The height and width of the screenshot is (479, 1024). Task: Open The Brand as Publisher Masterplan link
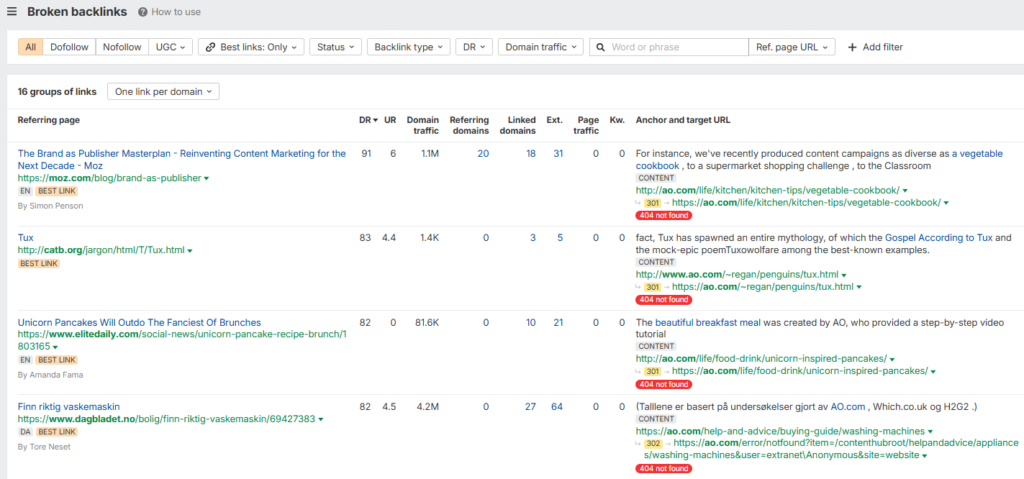pyautogui.click(x=182, y=159)
